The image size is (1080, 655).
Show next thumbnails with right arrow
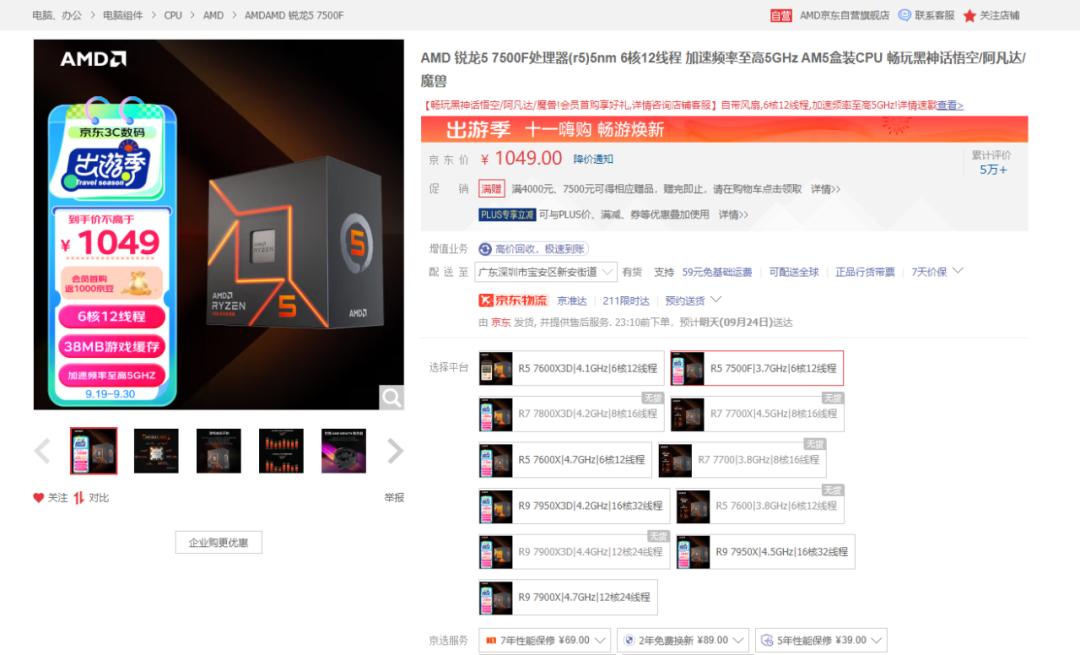(395, 451)
